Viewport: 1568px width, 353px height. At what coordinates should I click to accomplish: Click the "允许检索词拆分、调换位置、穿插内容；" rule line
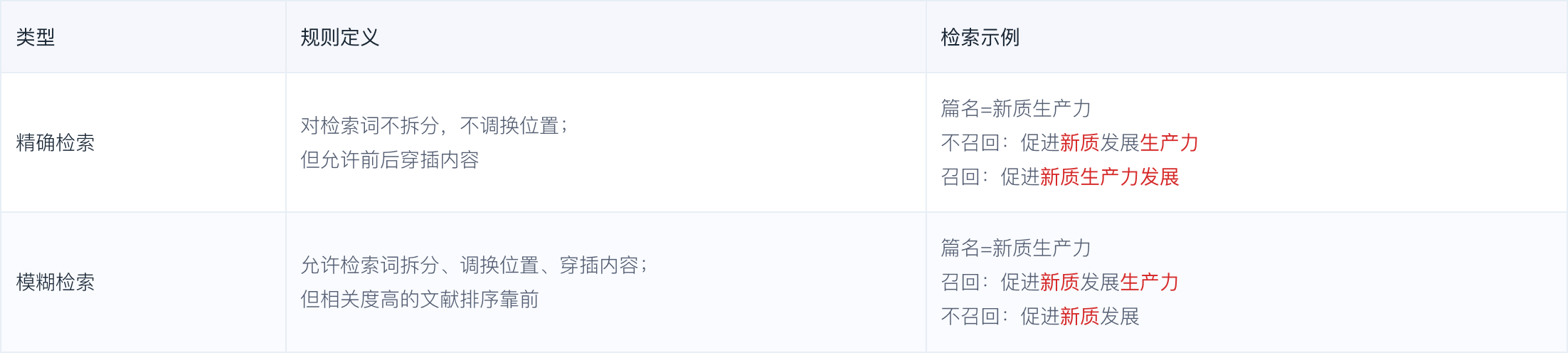pos(474,265)
